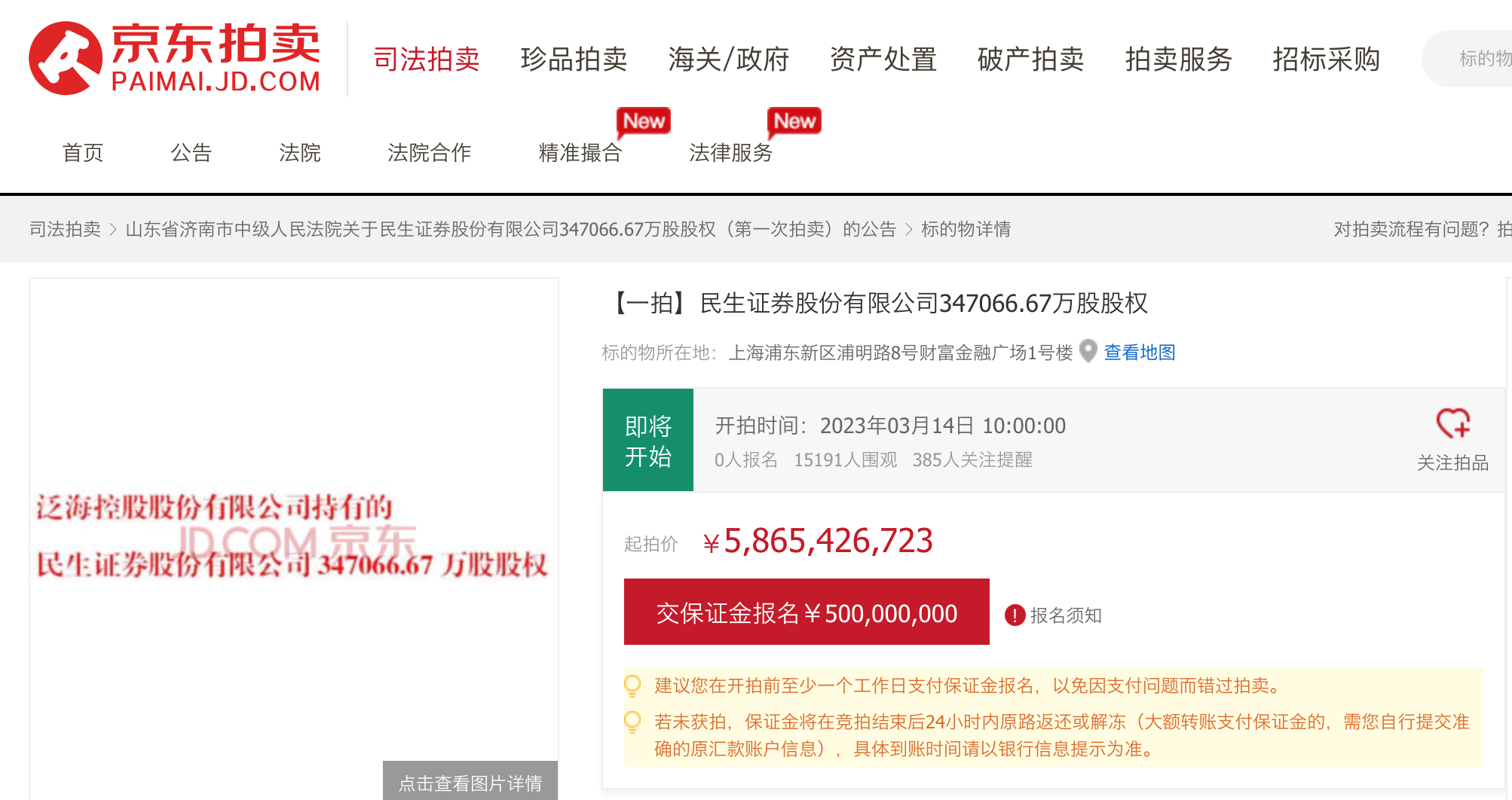Click the 15191人围观 count
The height and width of the screenshot is (800, 1512).
845,460
